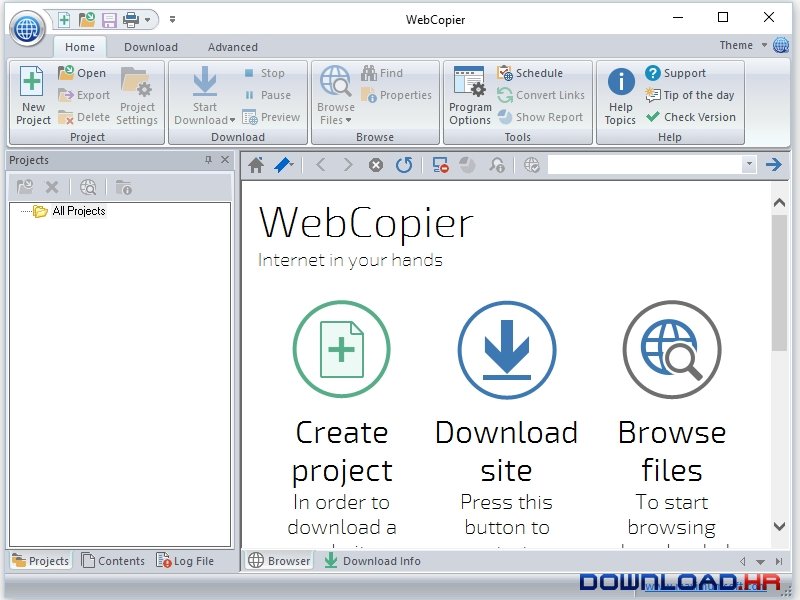Go back in the browser toolbar
This screenshot has width=800, height=600.
[320, 165]
